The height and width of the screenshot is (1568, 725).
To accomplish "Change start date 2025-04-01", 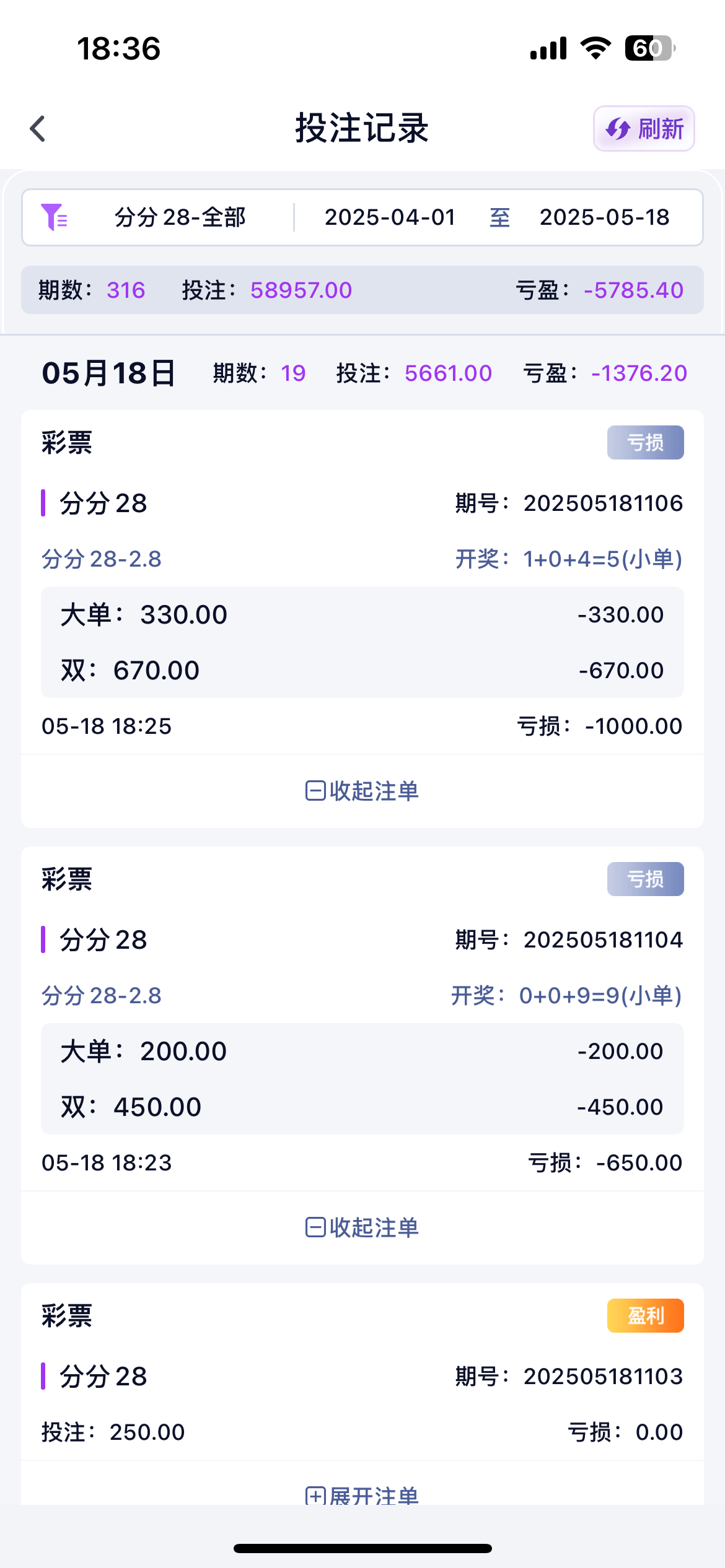I will coord(390,217).
